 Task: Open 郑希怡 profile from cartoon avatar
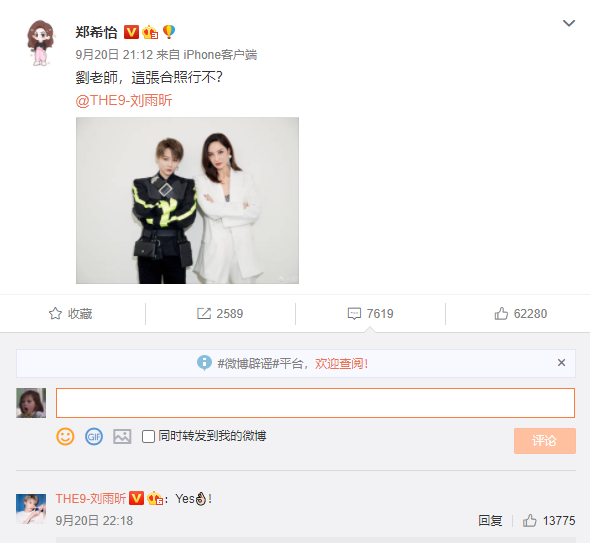[x=41, y=43]
